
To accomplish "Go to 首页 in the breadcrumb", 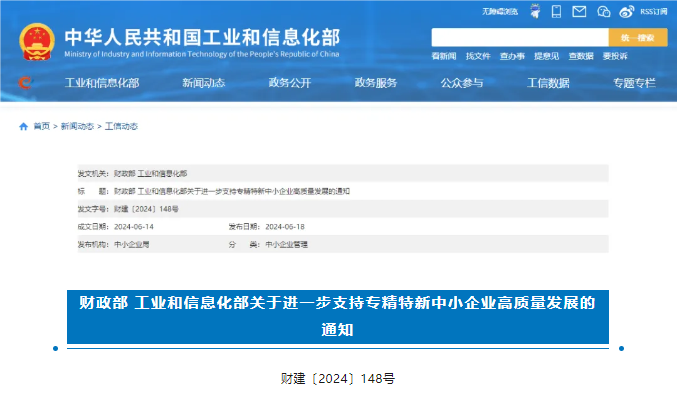I will 41,126.
